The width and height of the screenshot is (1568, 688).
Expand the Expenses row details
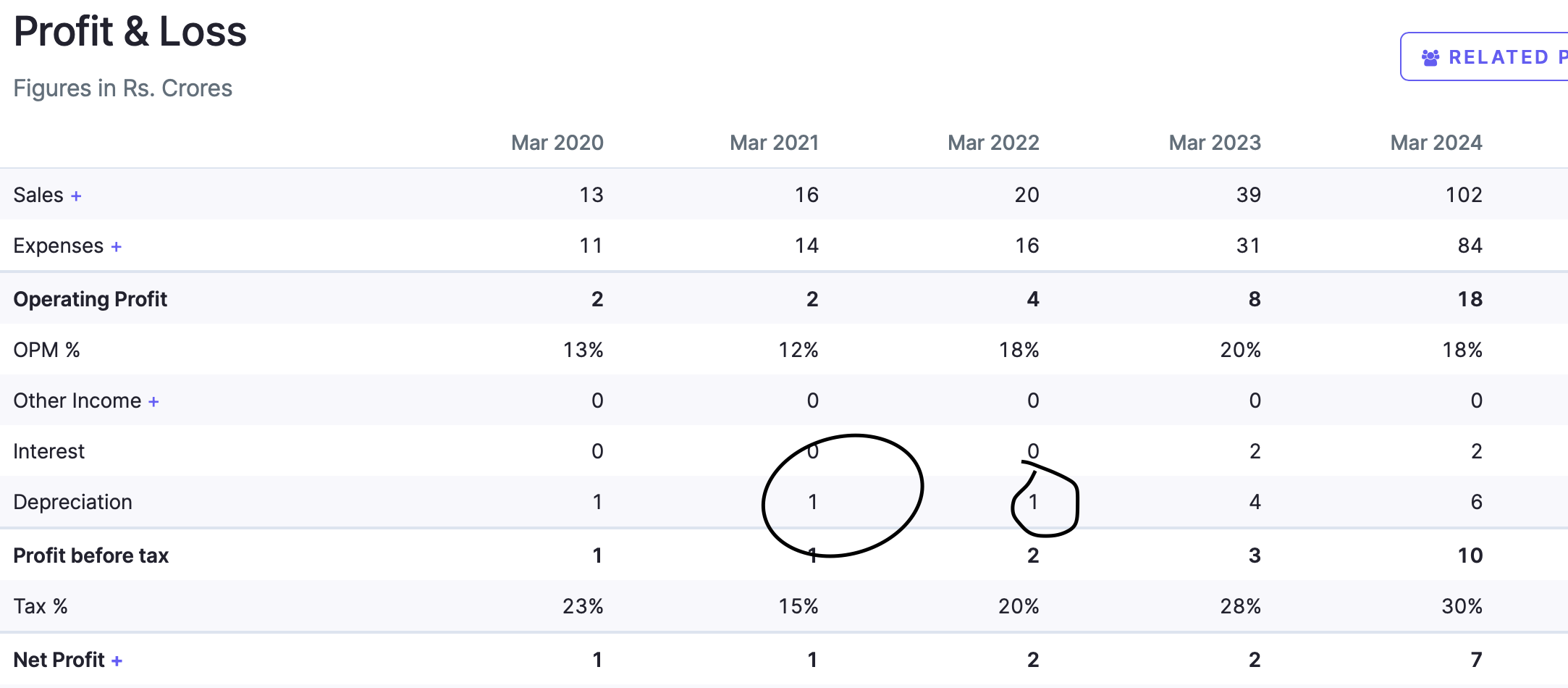point(116,247)
